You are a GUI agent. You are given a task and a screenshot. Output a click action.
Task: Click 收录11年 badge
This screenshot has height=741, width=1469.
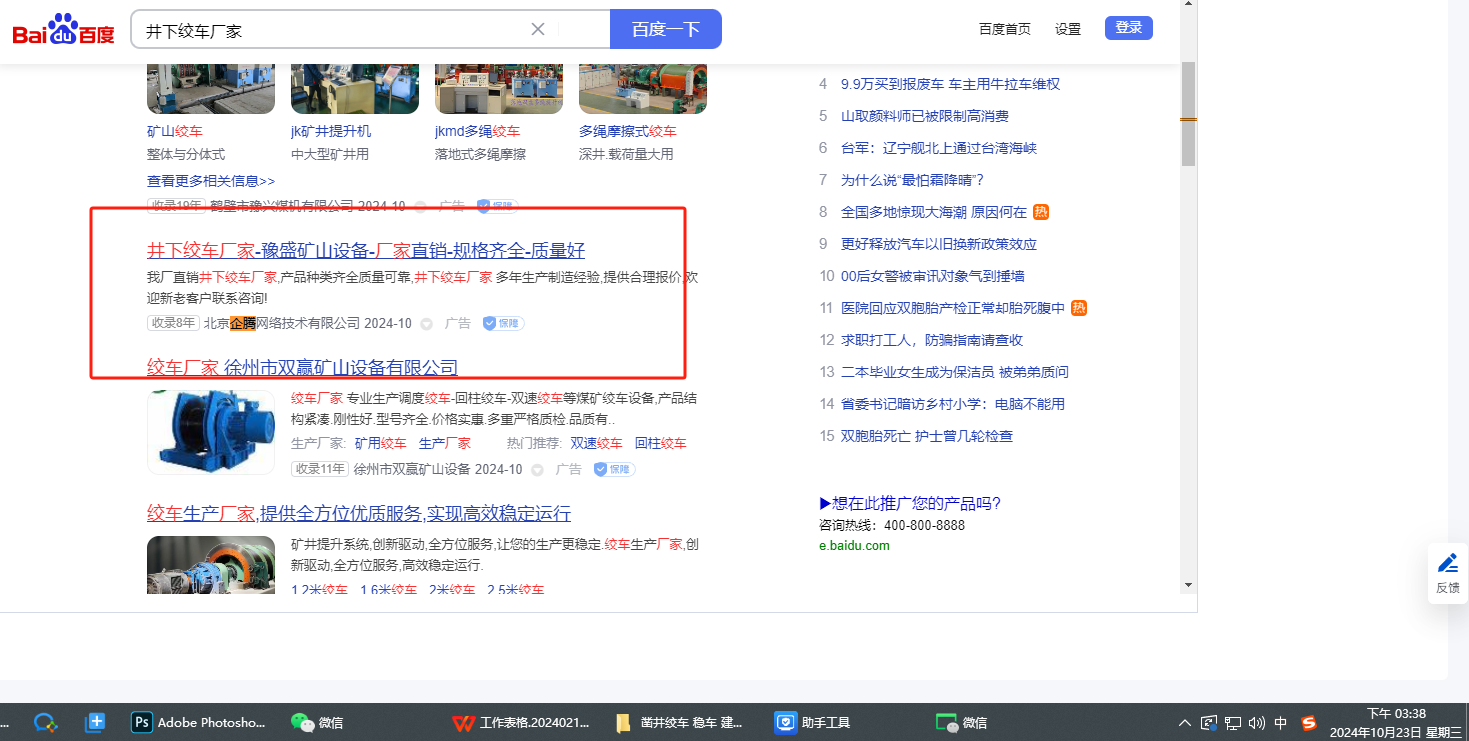coord(320,469)
